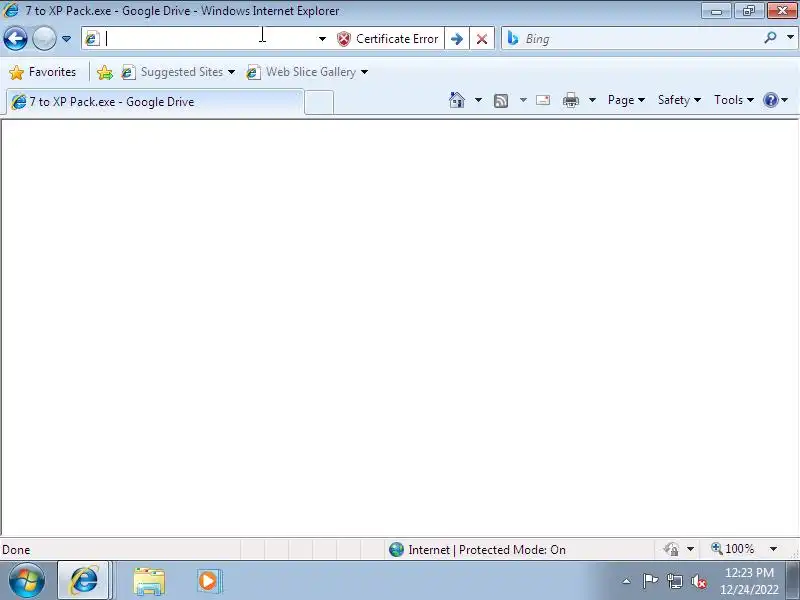Click the RSS feeds icon
800x600 pixels.
pos(501,101)
